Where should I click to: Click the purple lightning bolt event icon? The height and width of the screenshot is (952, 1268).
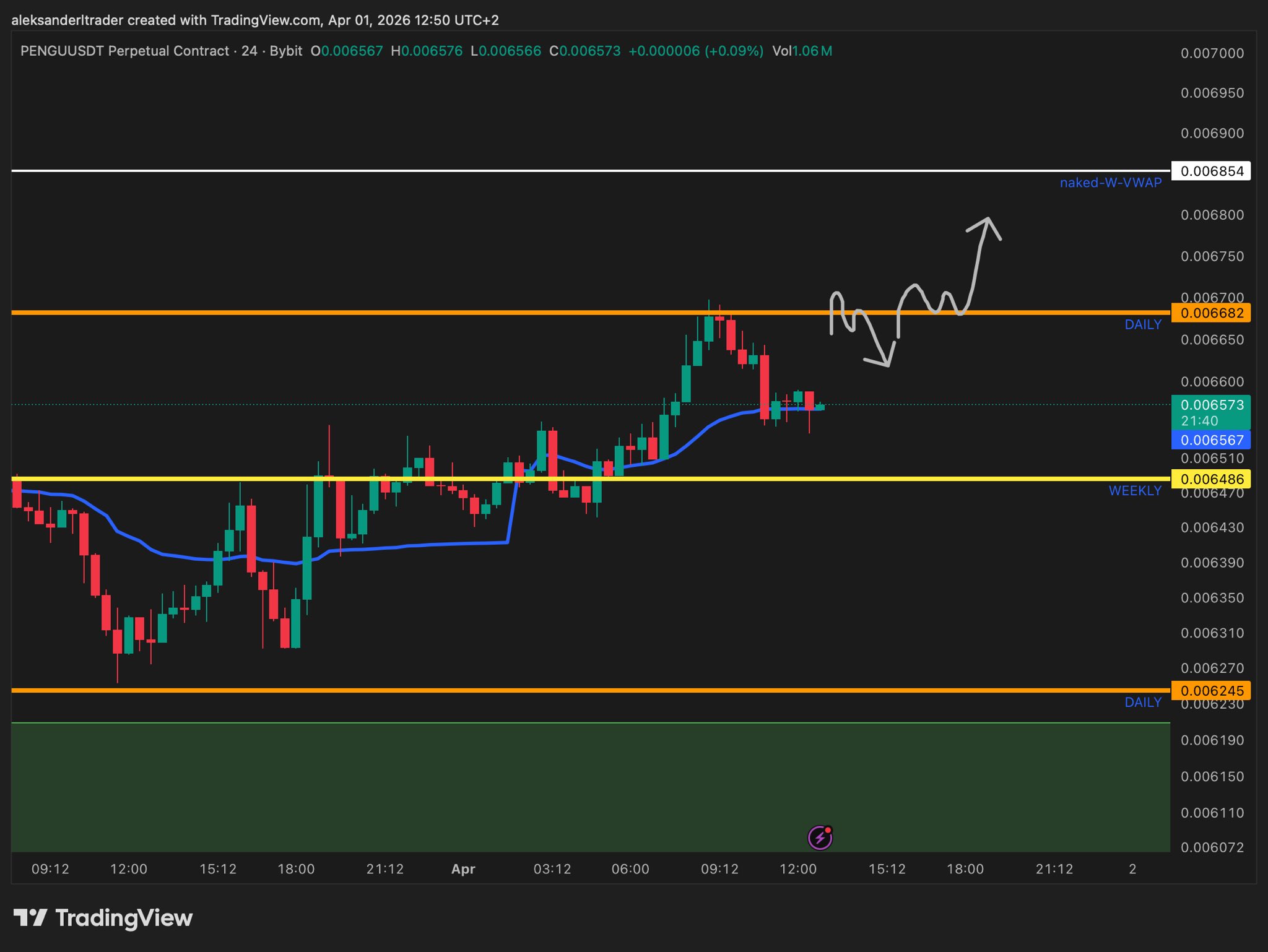[x=820, y=837]
